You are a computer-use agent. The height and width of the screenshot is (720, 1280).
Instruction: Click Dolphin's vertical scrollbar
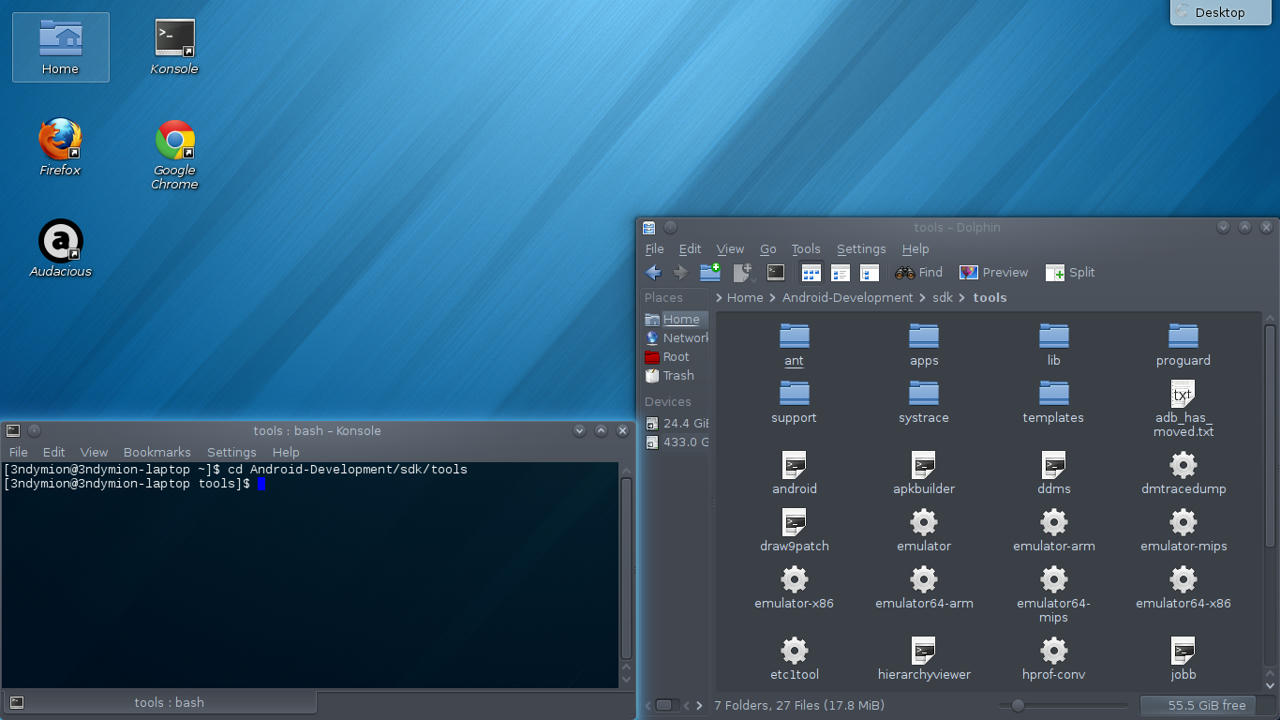click(1270, 435)
